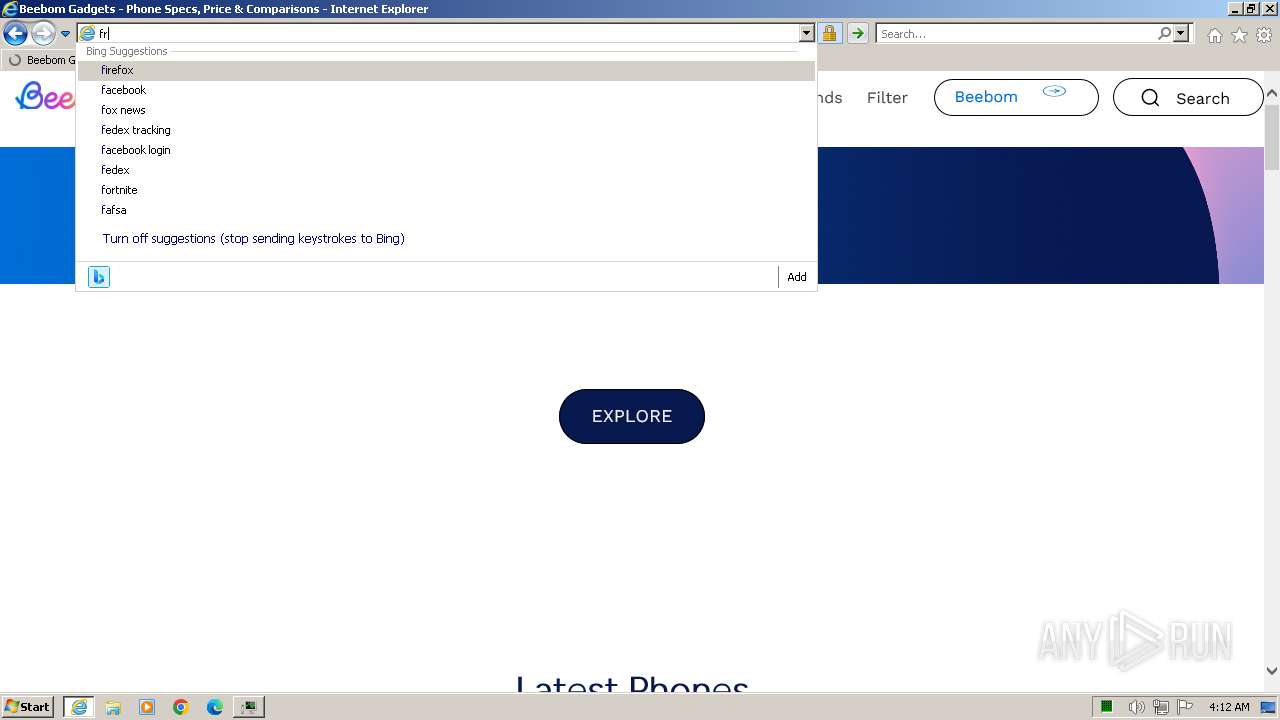Click the green monitor taskbar app icon

pos(248,707)
